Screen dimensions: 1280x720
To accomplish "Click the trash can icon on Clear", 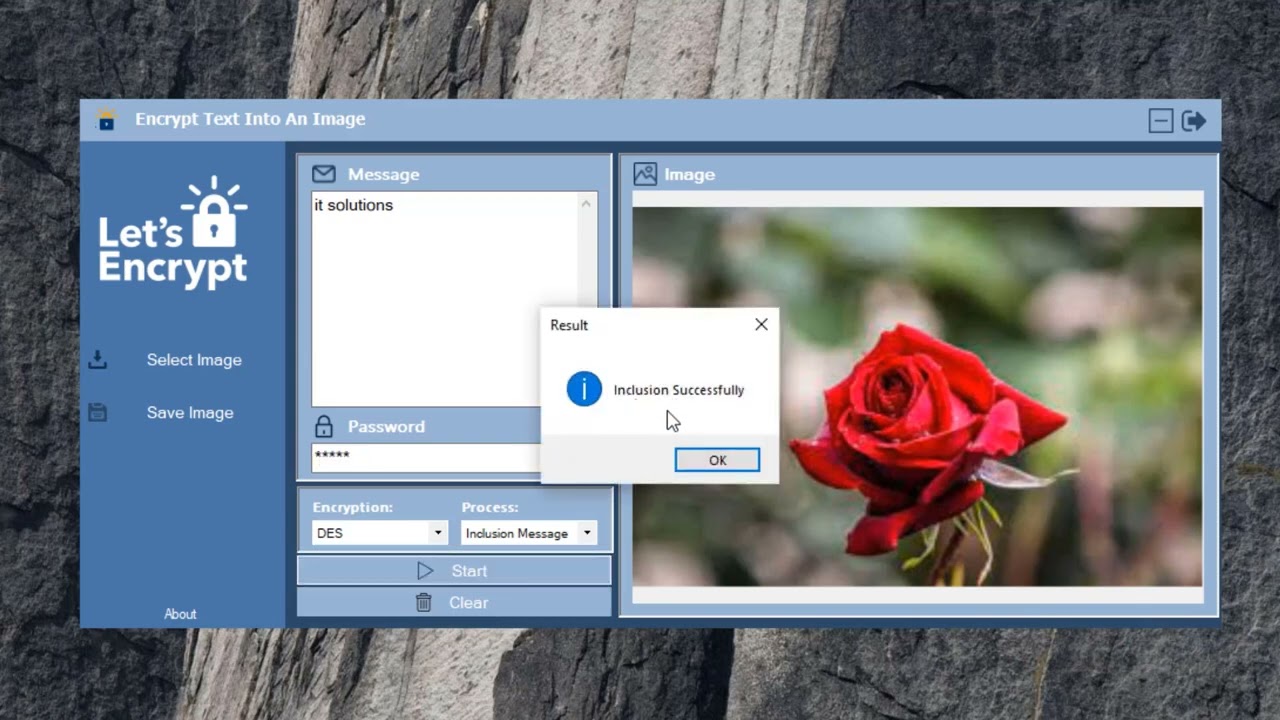I will pos(424,602).
